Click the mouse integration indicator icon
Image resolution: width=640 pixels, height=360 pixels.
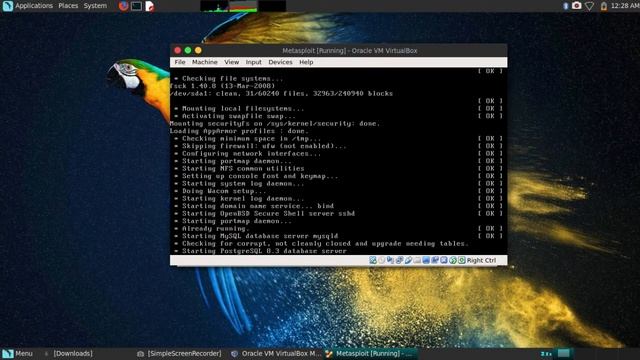coord(453,260)
